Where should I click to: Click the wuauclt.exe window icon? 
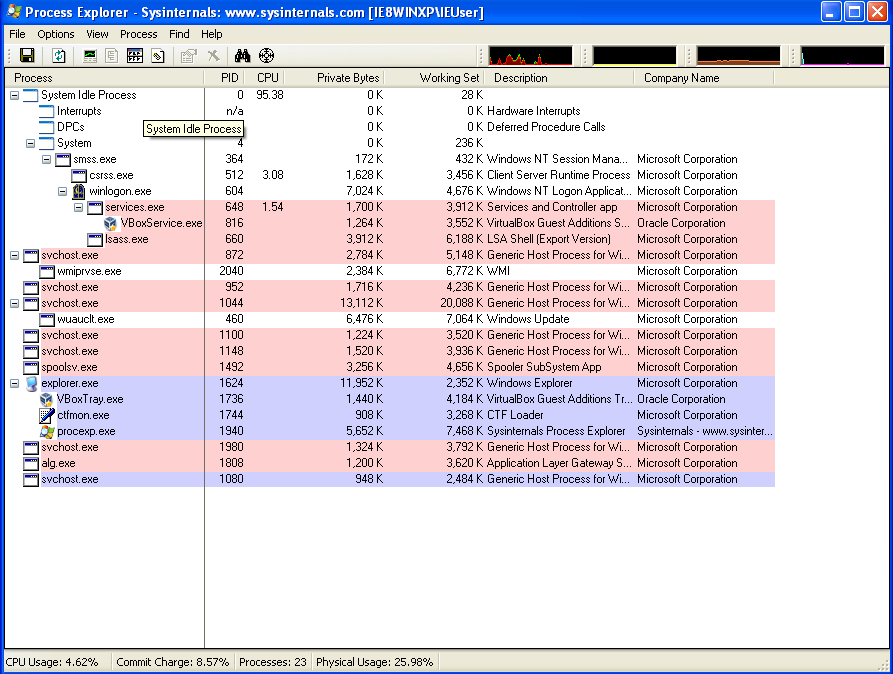coord(47,319)
